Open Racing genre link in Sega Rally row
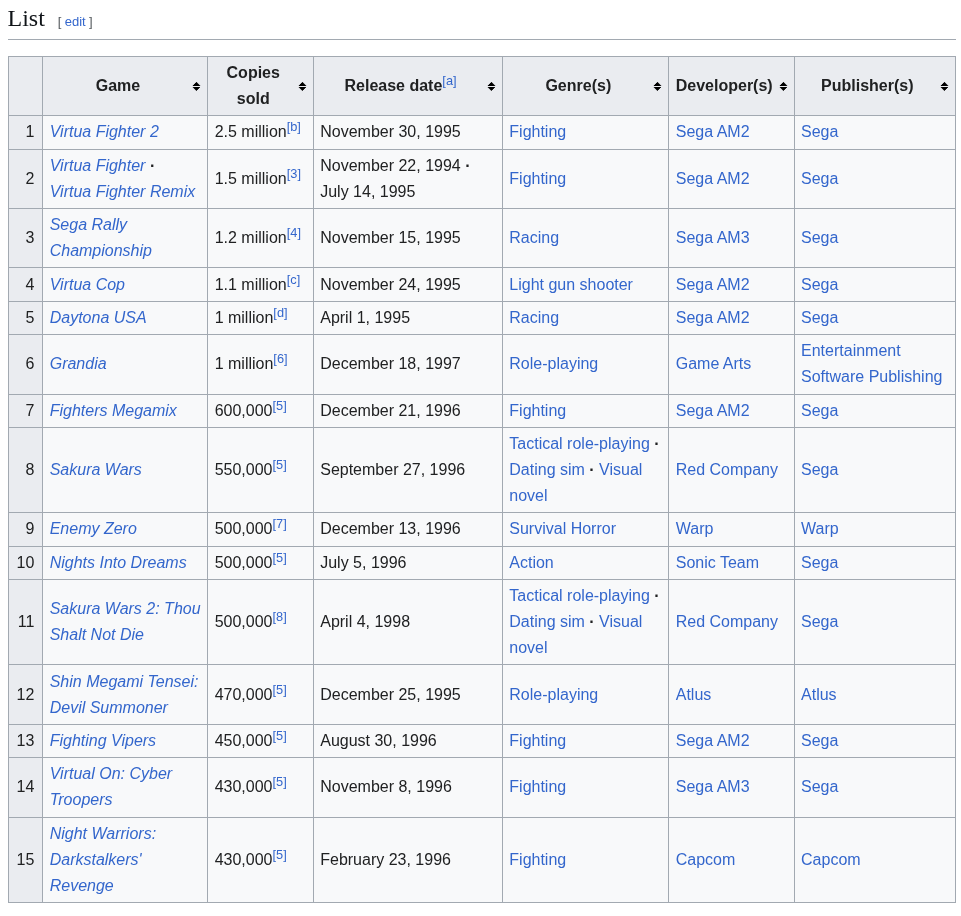 click(x=534, y=238)
